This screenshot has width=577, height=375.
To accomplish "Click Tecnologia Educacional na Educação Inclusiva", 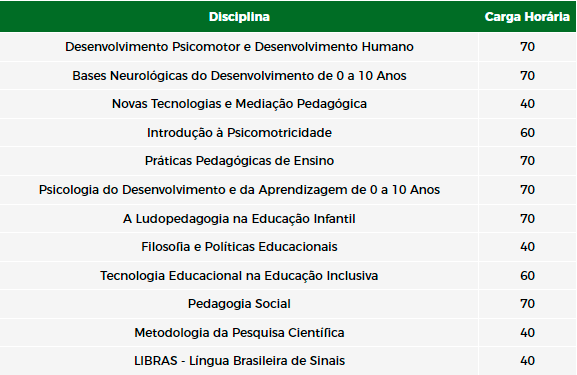I will pos(239,276).
